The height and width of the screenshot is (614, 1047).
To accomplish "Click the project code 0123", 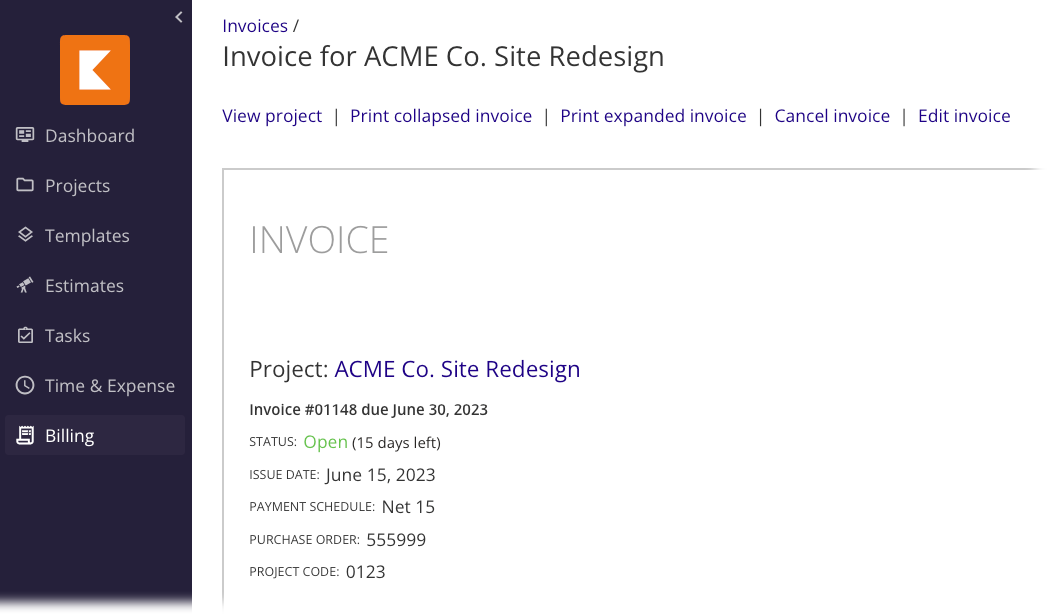I will [x=365, y=572].
